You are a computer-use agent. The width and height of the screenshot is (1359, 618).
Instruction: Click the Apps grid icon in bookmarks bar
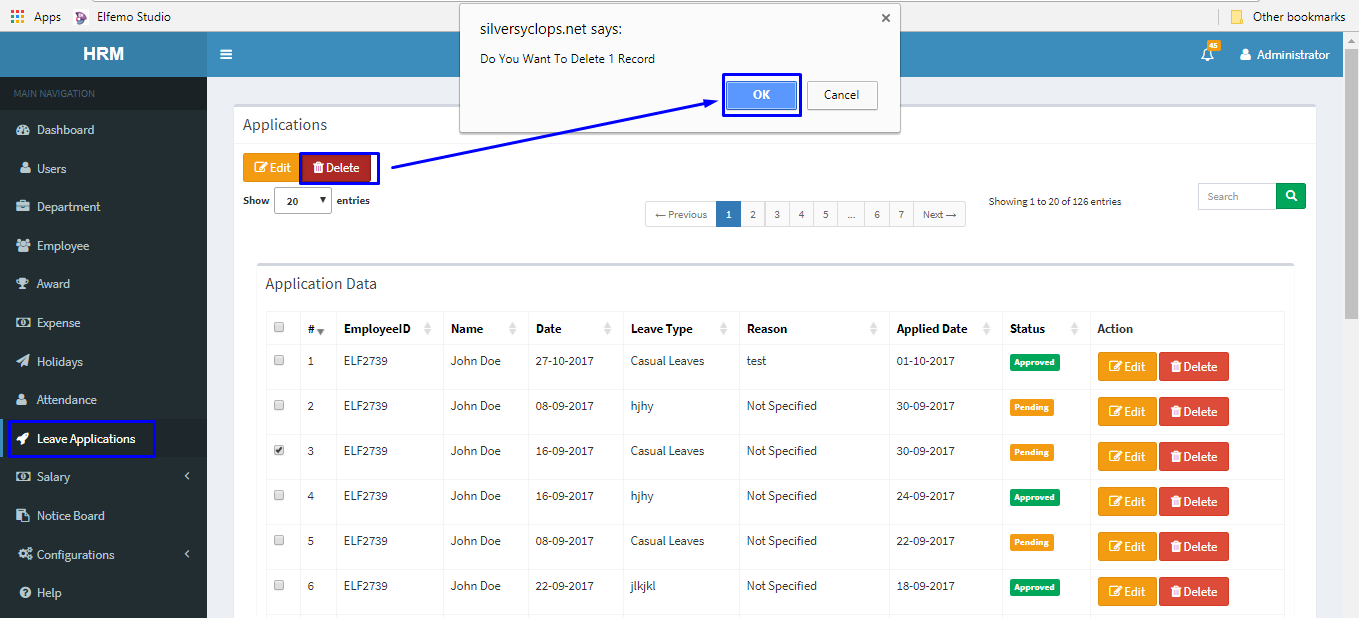pos(17,16)
